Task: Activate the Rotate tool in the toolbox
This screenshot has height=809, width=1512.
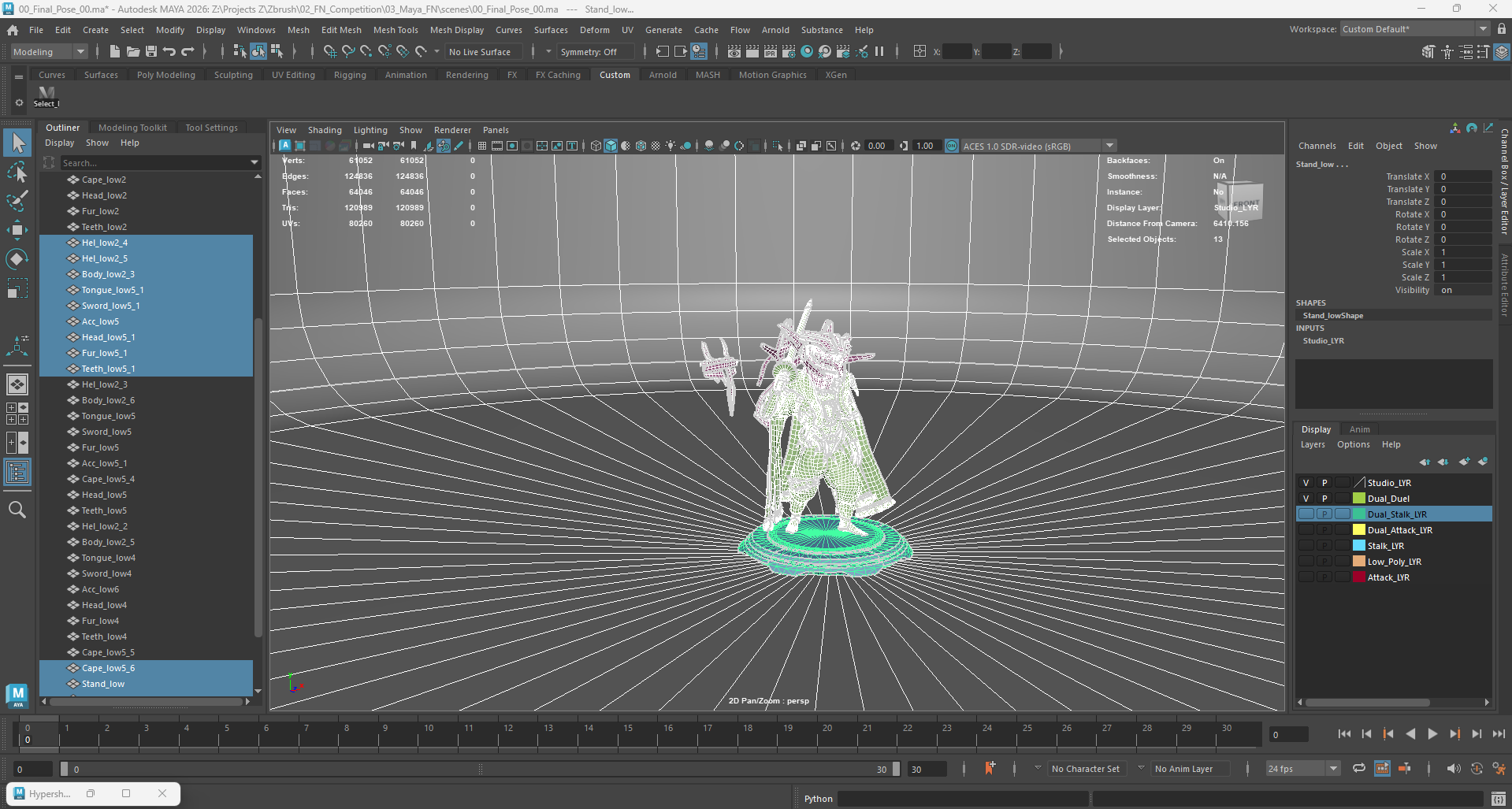Action: [17, 259]
